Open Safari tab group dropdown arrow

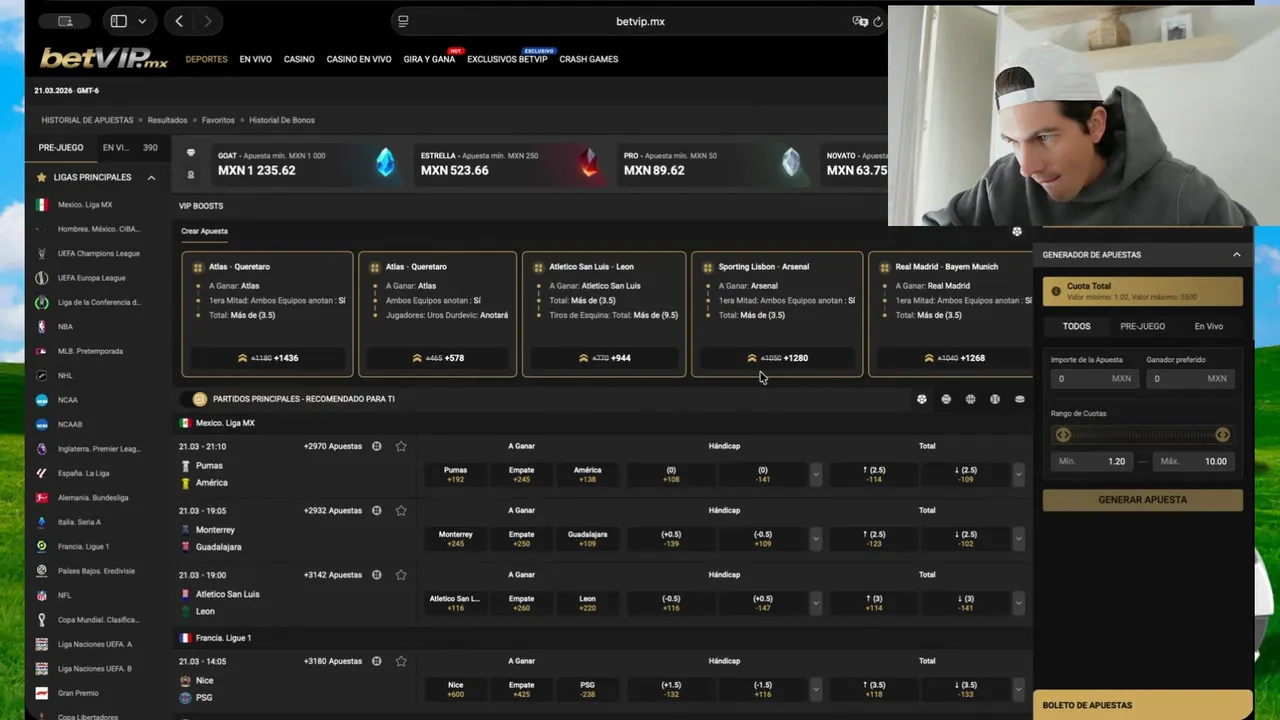[142, 21]
